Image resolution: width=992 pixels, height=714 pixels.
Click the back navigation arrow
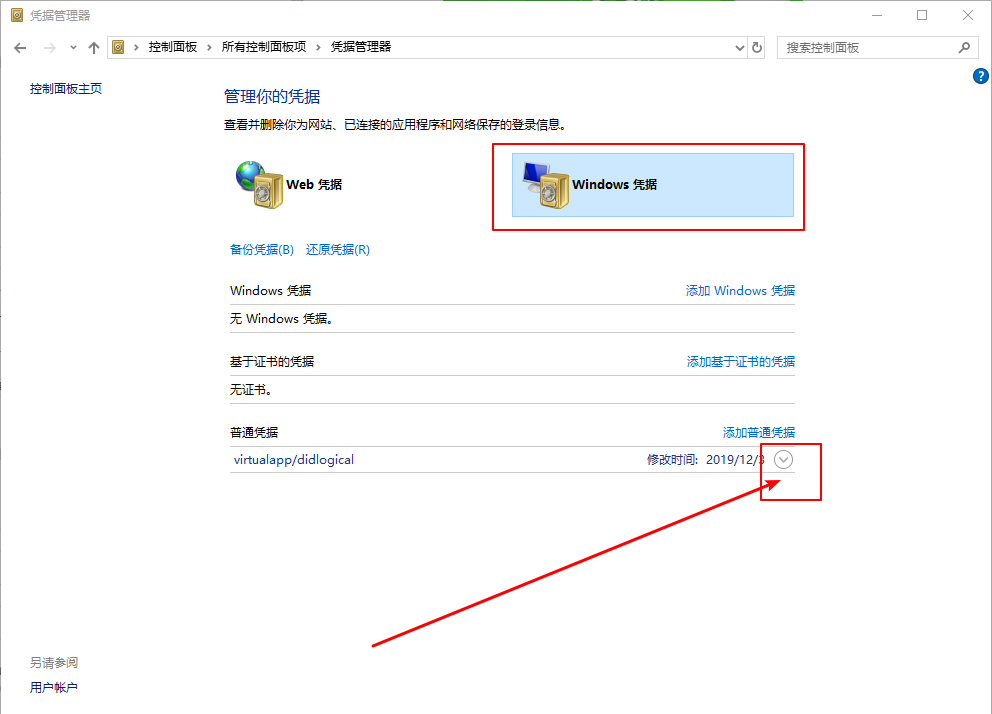(x=20, y=47)
